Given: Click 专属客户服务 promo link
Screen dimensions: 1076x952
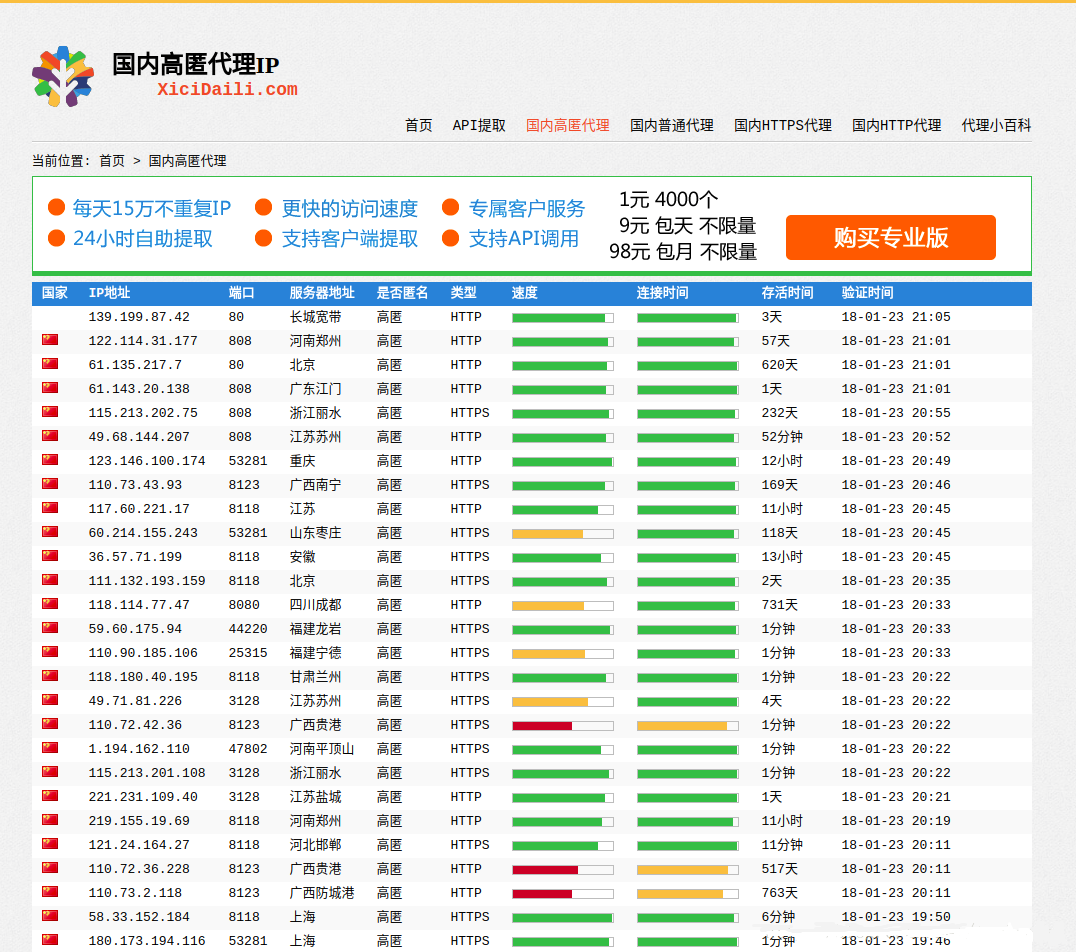Looking at the screenshot, I should (527, 208).
